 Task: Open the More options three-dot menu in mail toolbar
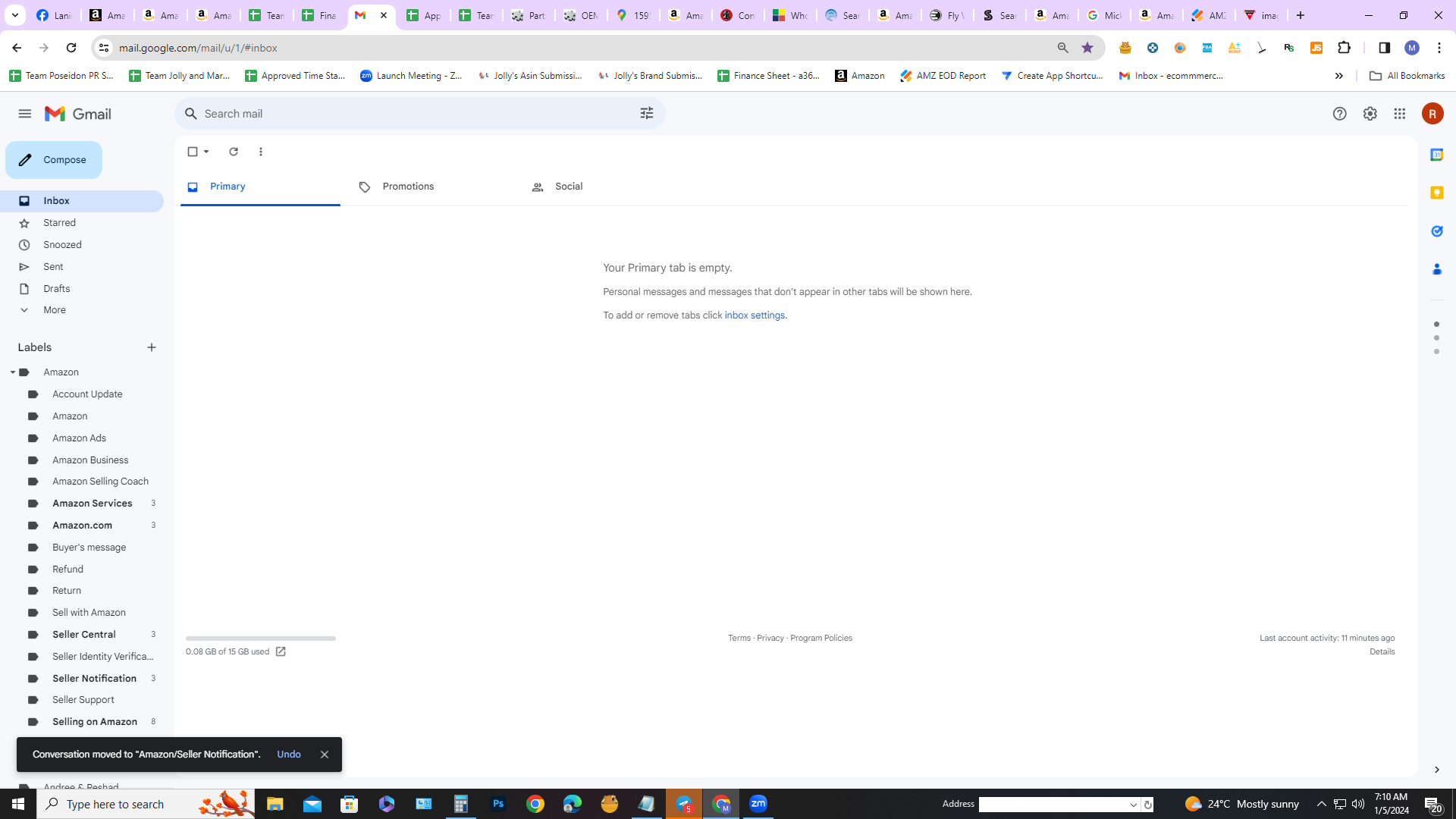[x=261, y=152]
